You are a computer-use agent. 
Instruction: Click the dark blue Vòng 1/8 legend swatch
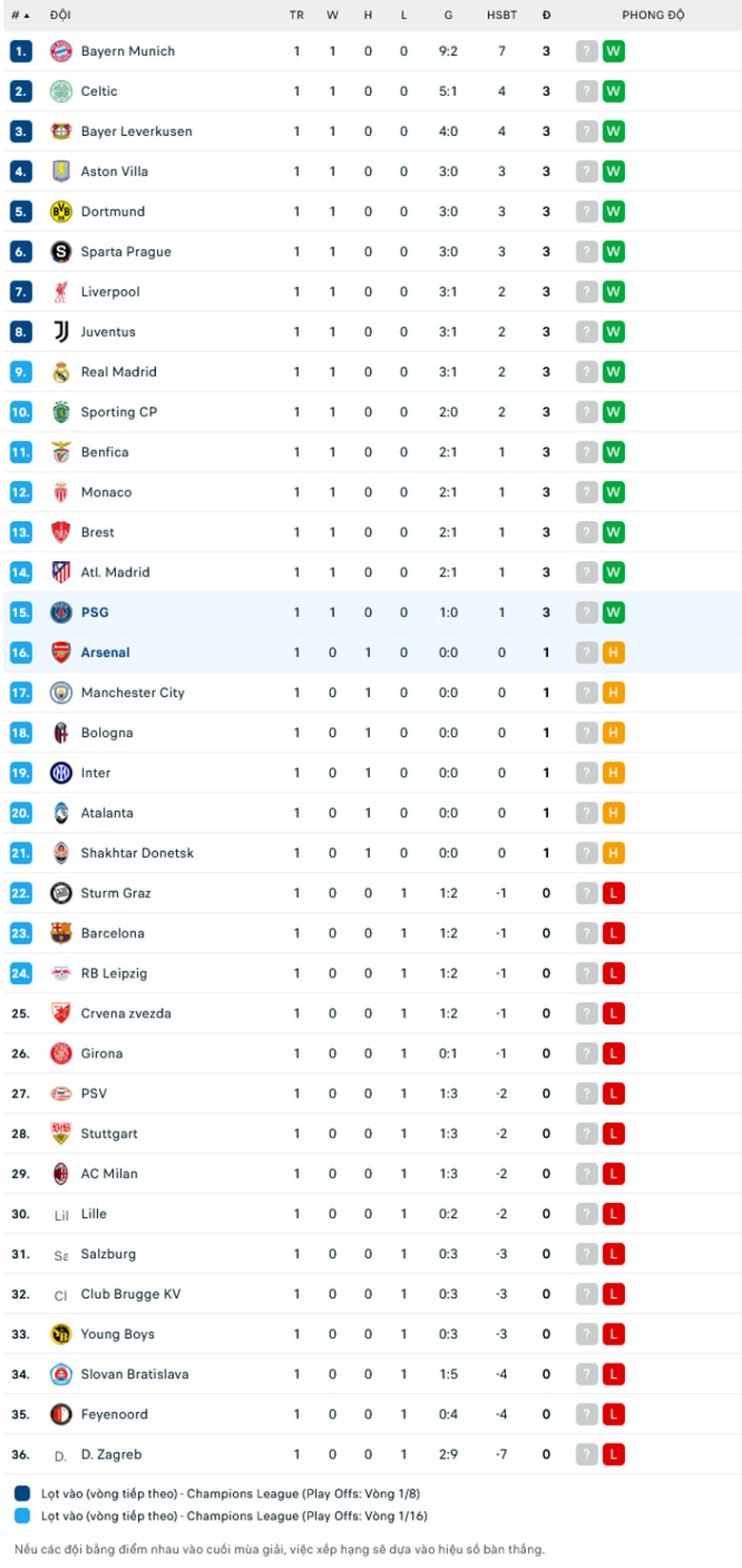pos(22,1494)
